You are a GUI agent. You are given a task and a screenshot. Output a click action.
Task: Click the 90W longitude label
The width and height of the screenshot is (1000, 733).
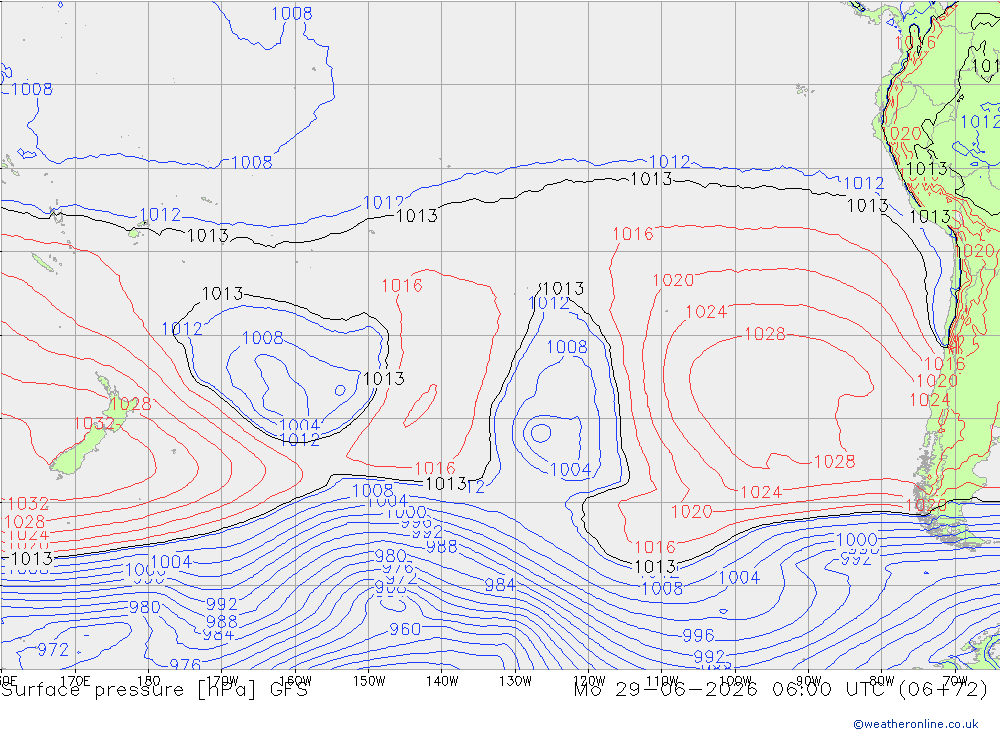[809, 681]
